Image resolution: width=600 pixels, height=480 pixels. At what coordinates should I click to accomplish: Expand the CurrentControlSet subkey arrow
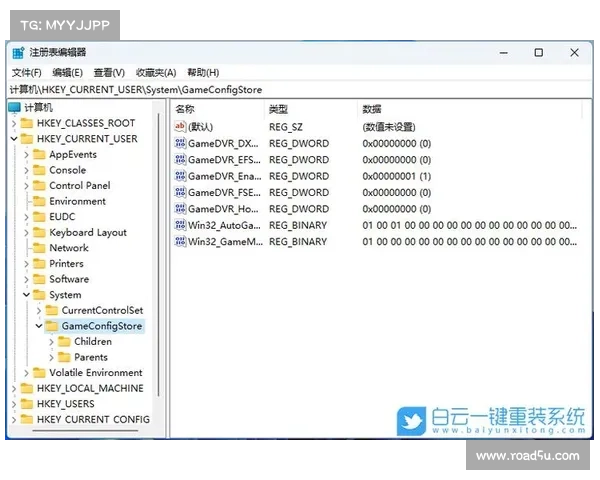tap(39, 311)
